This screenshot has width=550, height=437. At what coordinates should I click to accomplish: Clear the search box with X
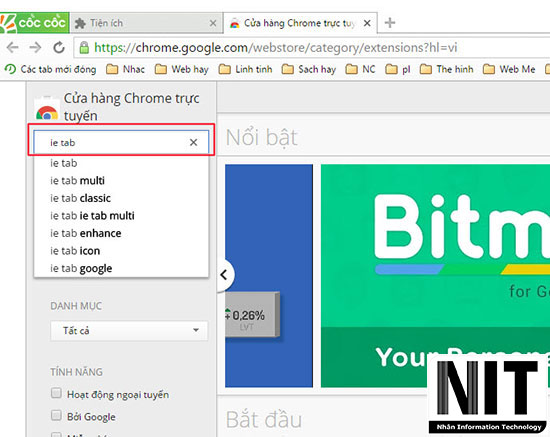193,142
